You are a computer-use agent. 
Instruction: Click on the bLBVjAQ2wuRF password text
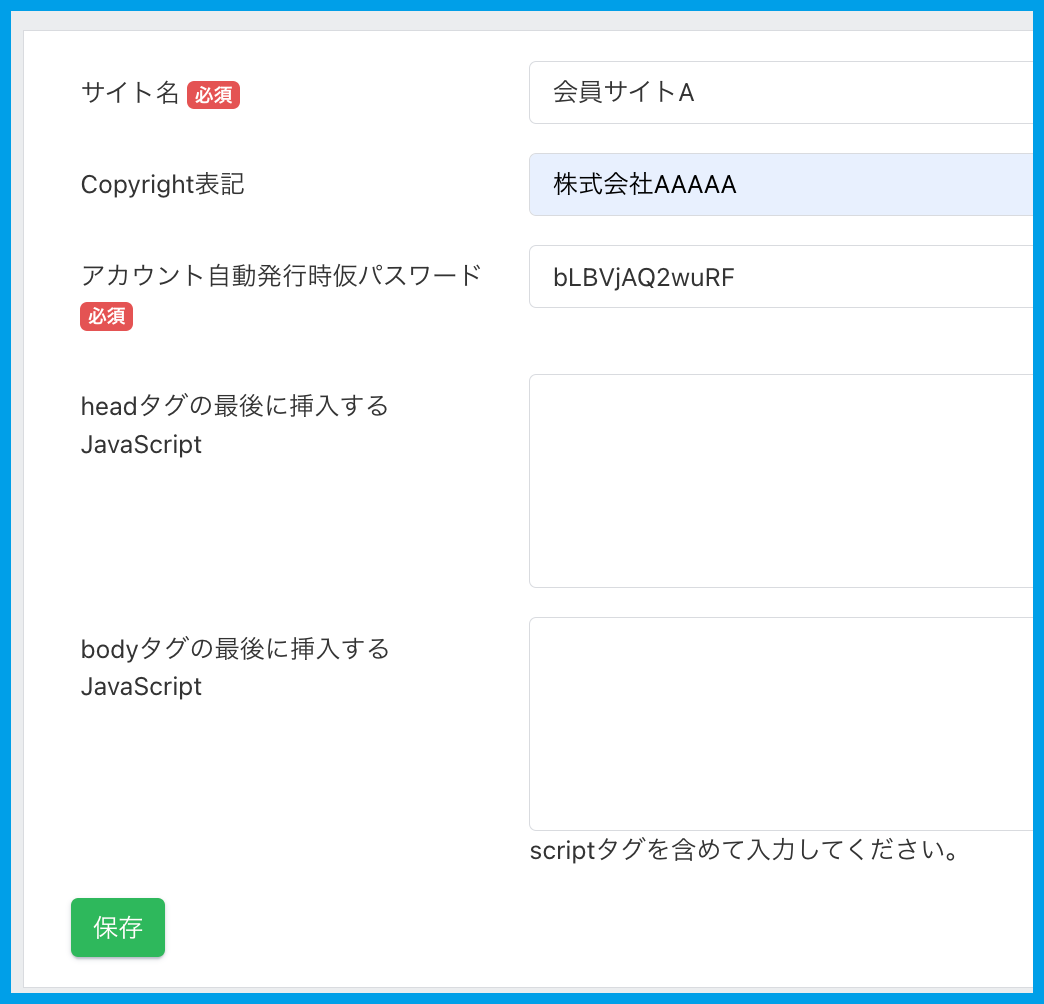(643, 277)
